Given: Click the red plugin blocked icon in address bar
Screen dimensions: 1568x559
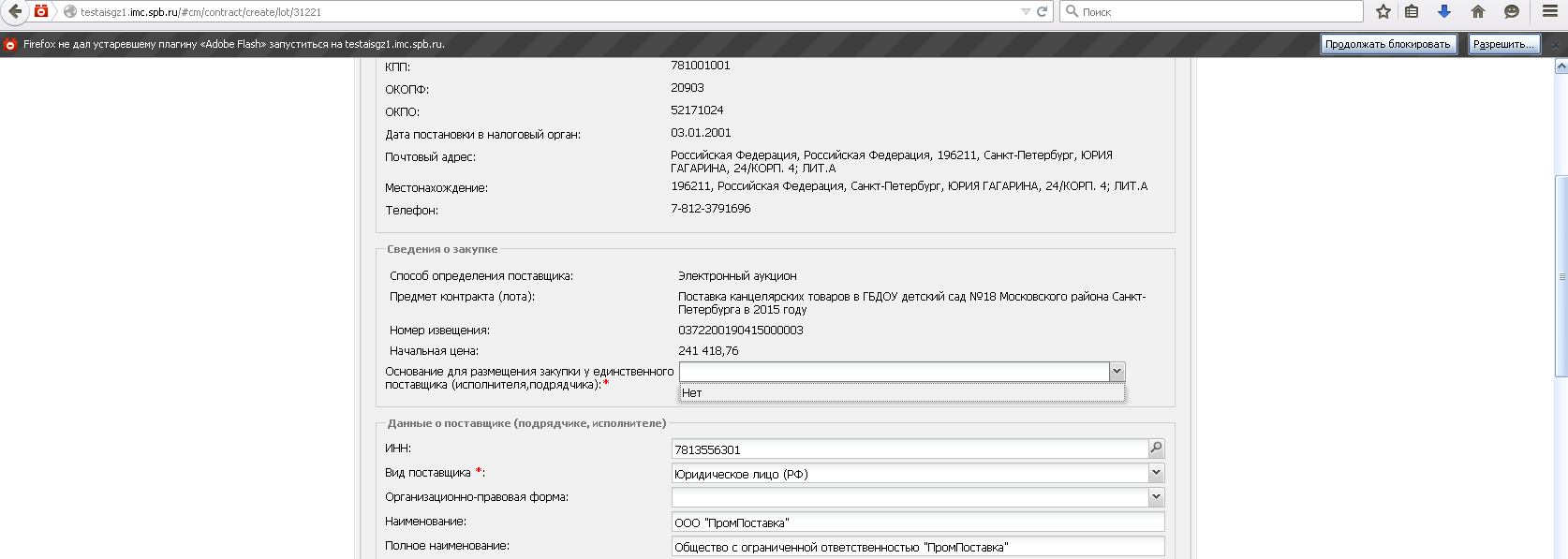Looking at the screenshot, I should tap(41, 11).
